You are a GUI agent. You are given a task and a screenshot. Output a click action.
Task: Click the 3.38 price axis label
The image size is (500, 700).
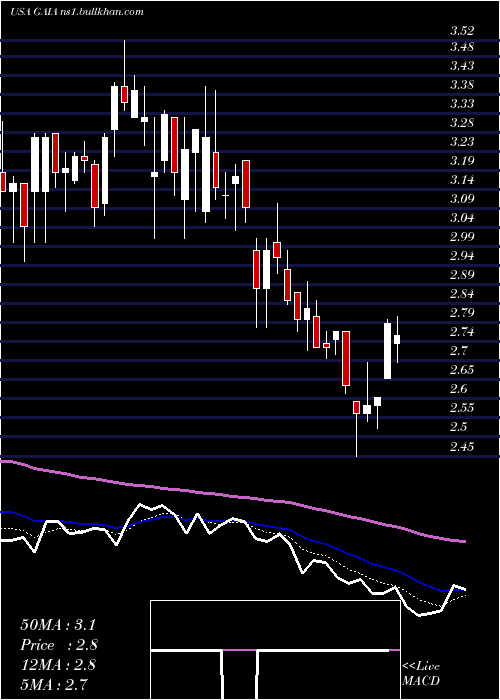click(462, 84)
